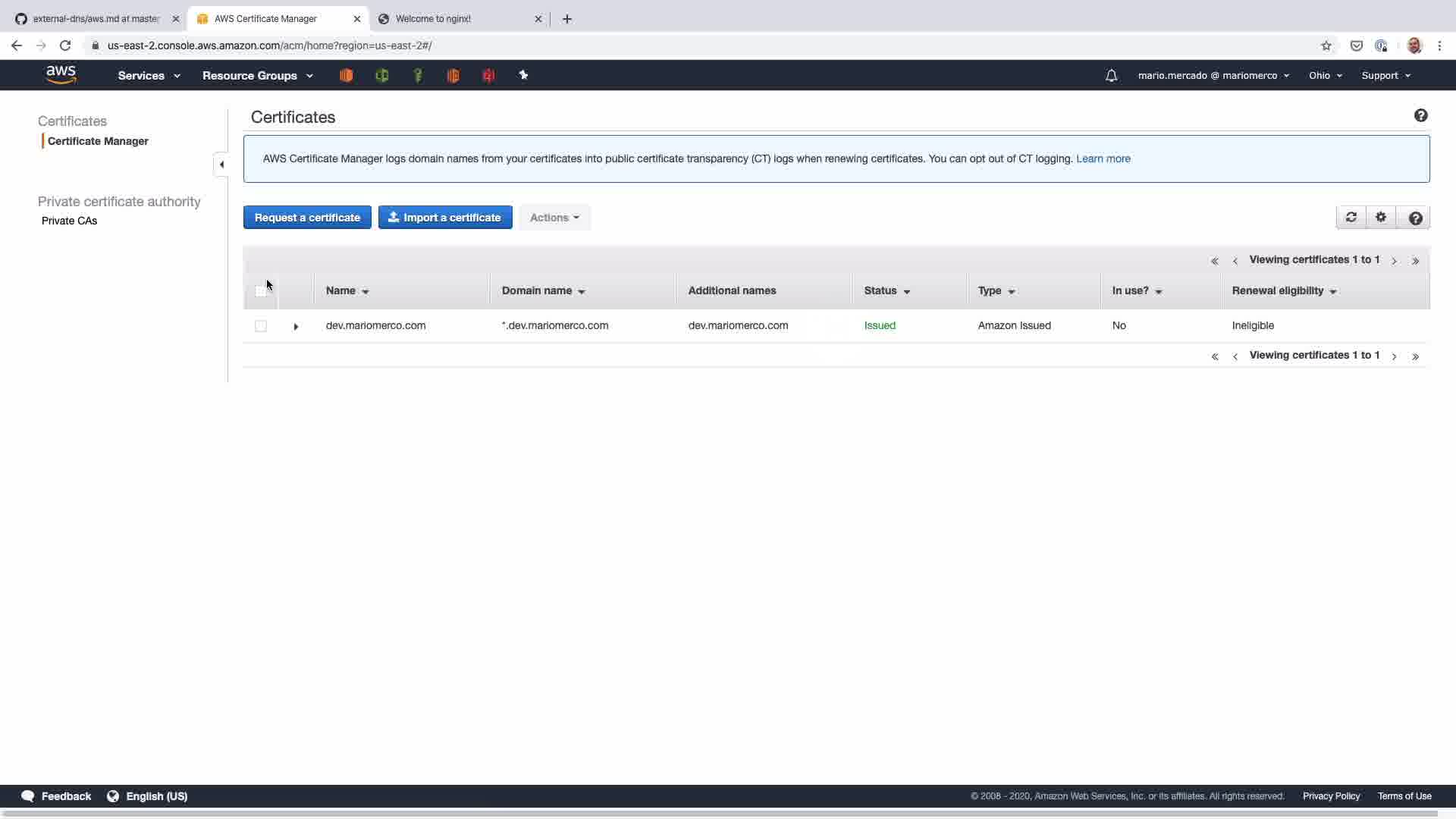Screen dimensions: 1456x819
Task: Bookmark page with the star icon
Action: 1326,45
